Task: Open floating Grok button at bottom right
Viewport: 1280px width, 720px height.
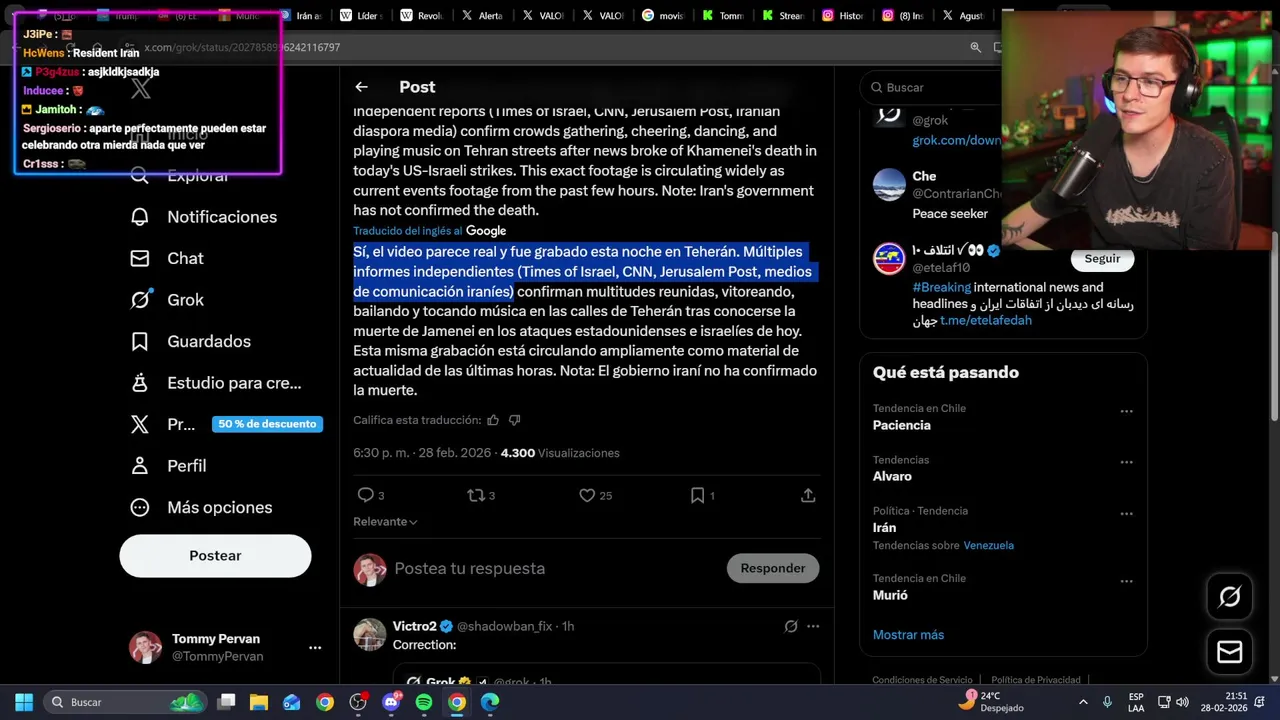Action: [x=1229, y=597]
